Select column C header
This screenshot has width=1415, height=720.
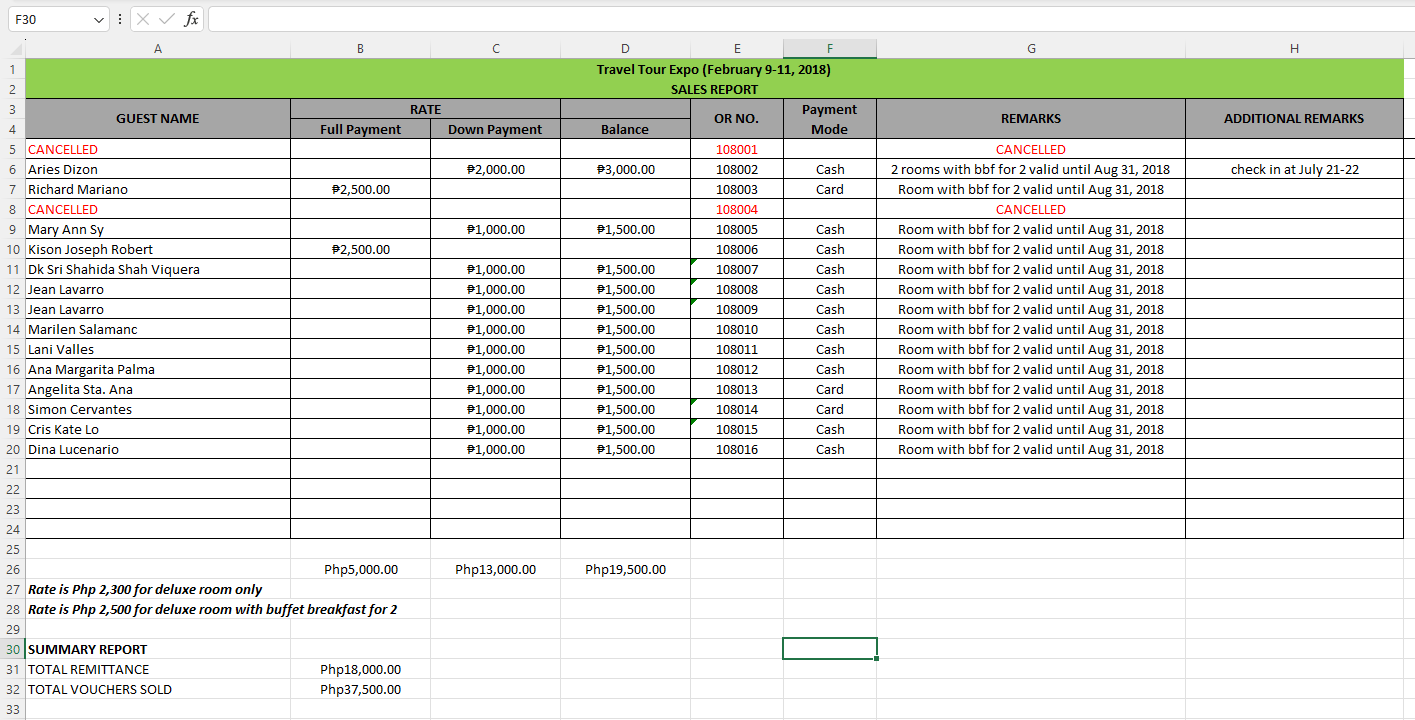coord(495,49)
